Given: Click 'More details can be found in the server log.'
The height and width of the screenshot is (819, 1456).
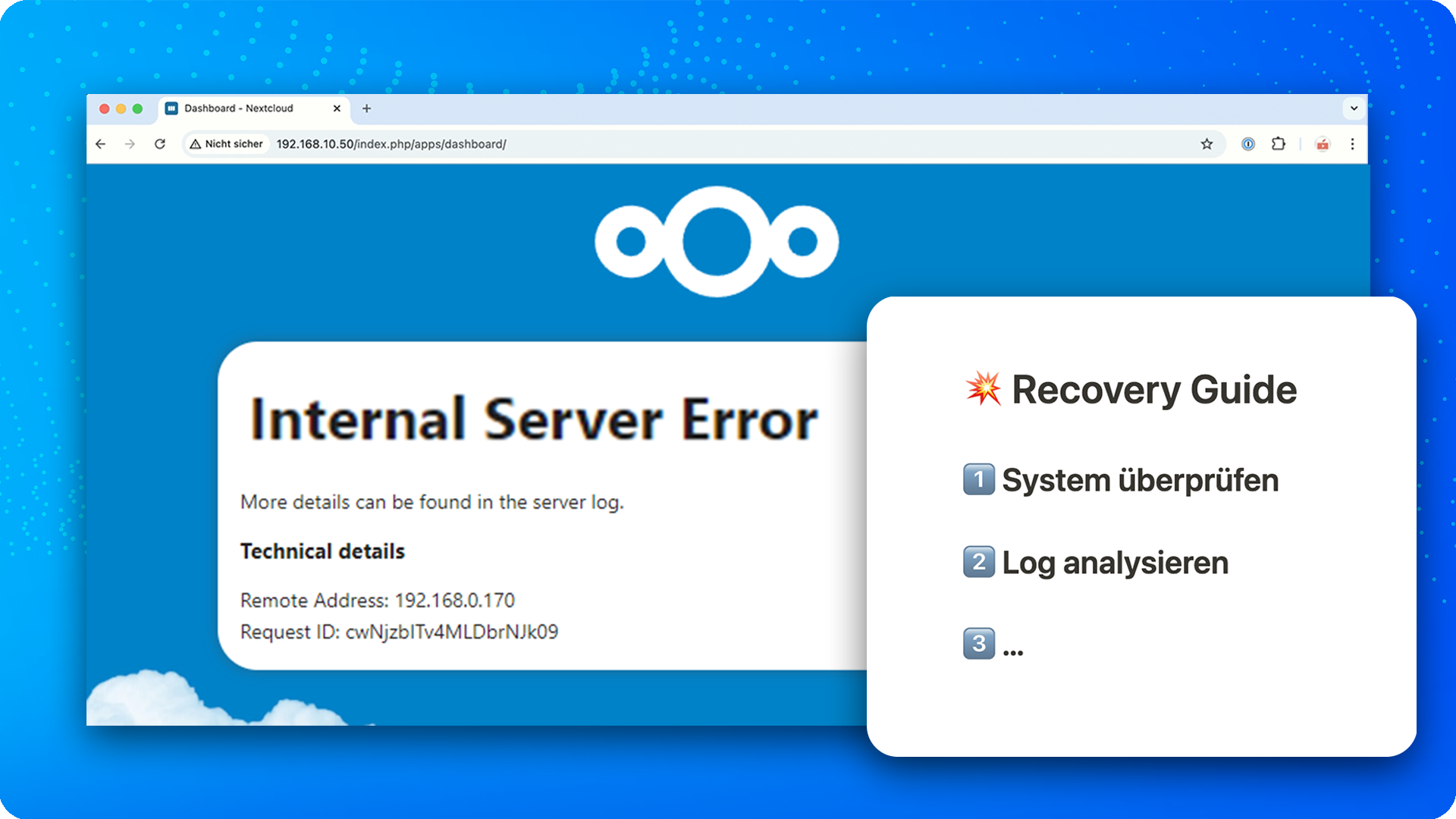Looking at the screenshot, I should pyautogui.click(x=432, y=502).
